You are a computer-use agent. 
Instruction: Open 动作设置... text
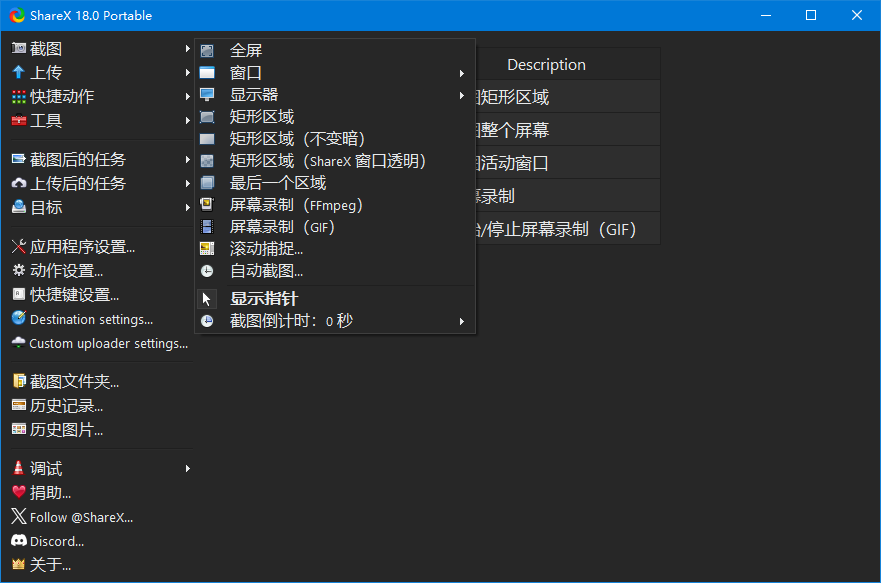(x=66, y=271)
